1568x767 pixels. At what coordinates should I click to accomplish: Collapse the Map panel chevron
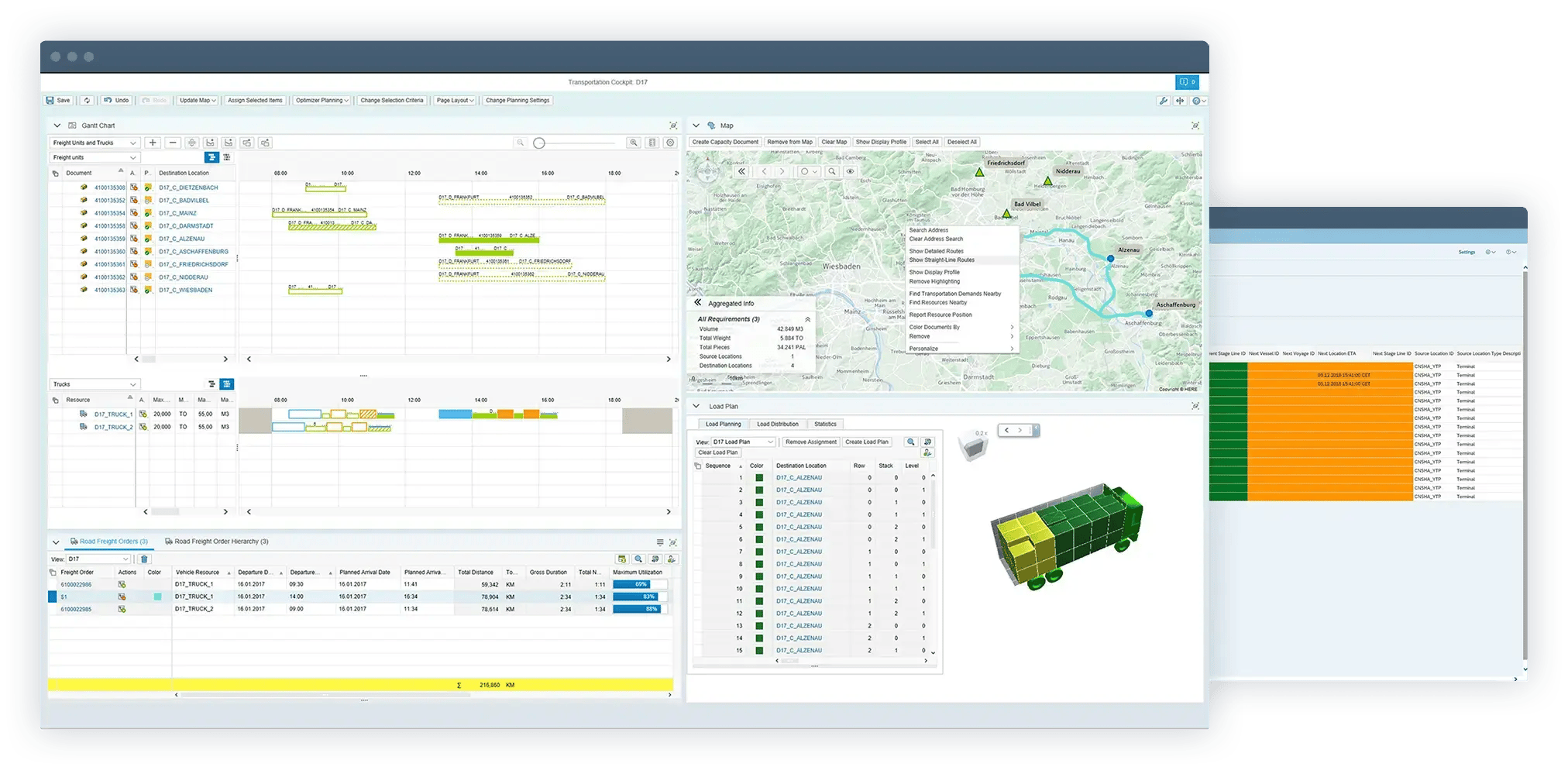(x=696, y=126)
